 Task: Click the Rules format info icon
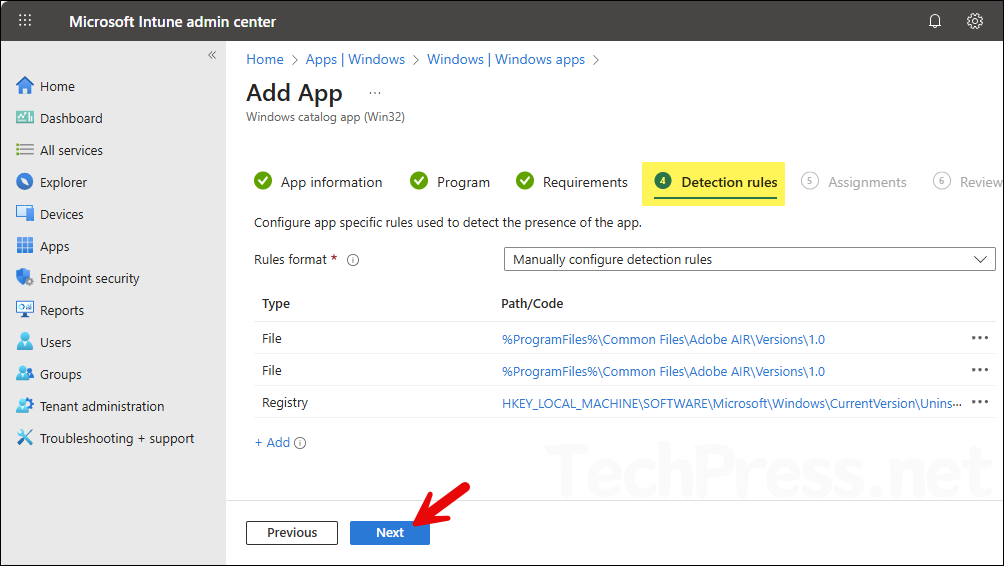353,260
